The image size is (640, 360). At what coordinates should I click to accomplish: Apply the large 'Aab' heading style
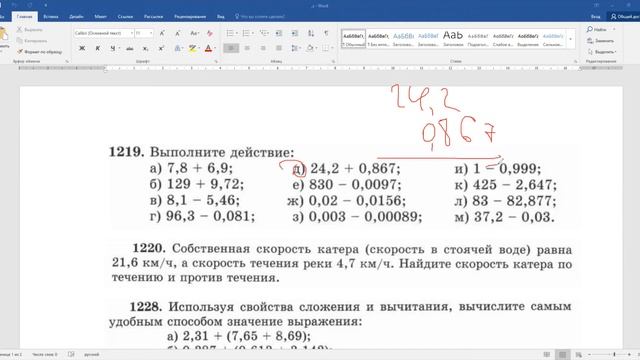pos(453,39)
